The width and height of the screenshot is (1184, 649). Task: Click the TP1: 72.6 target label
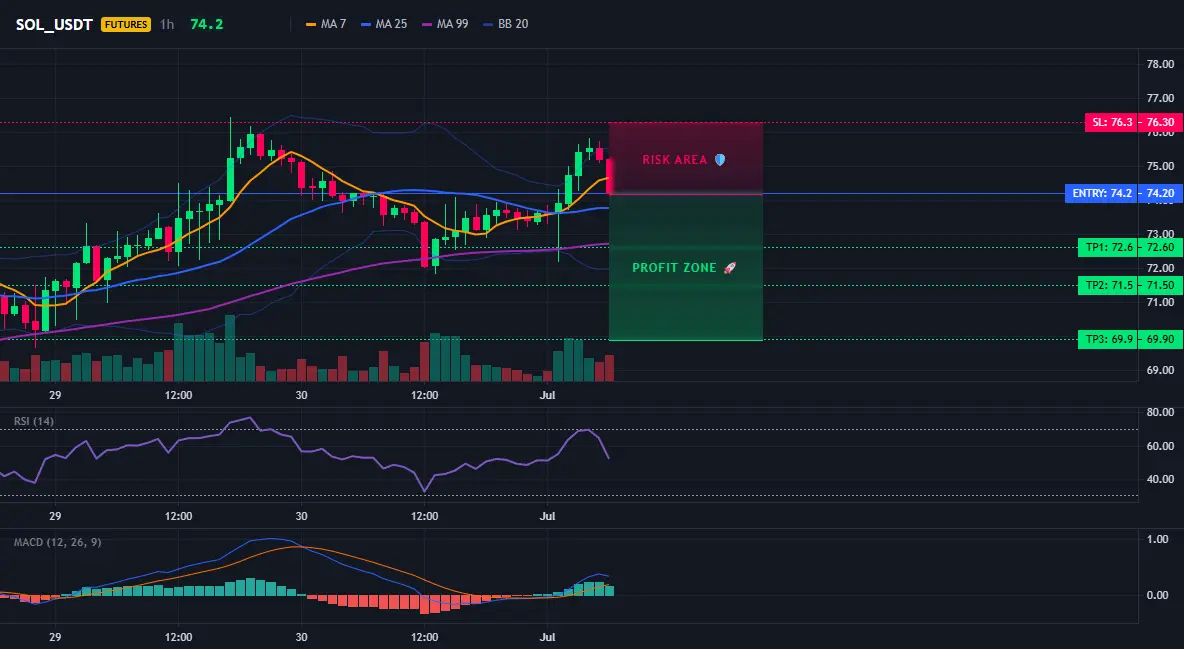click(1108, 247)
